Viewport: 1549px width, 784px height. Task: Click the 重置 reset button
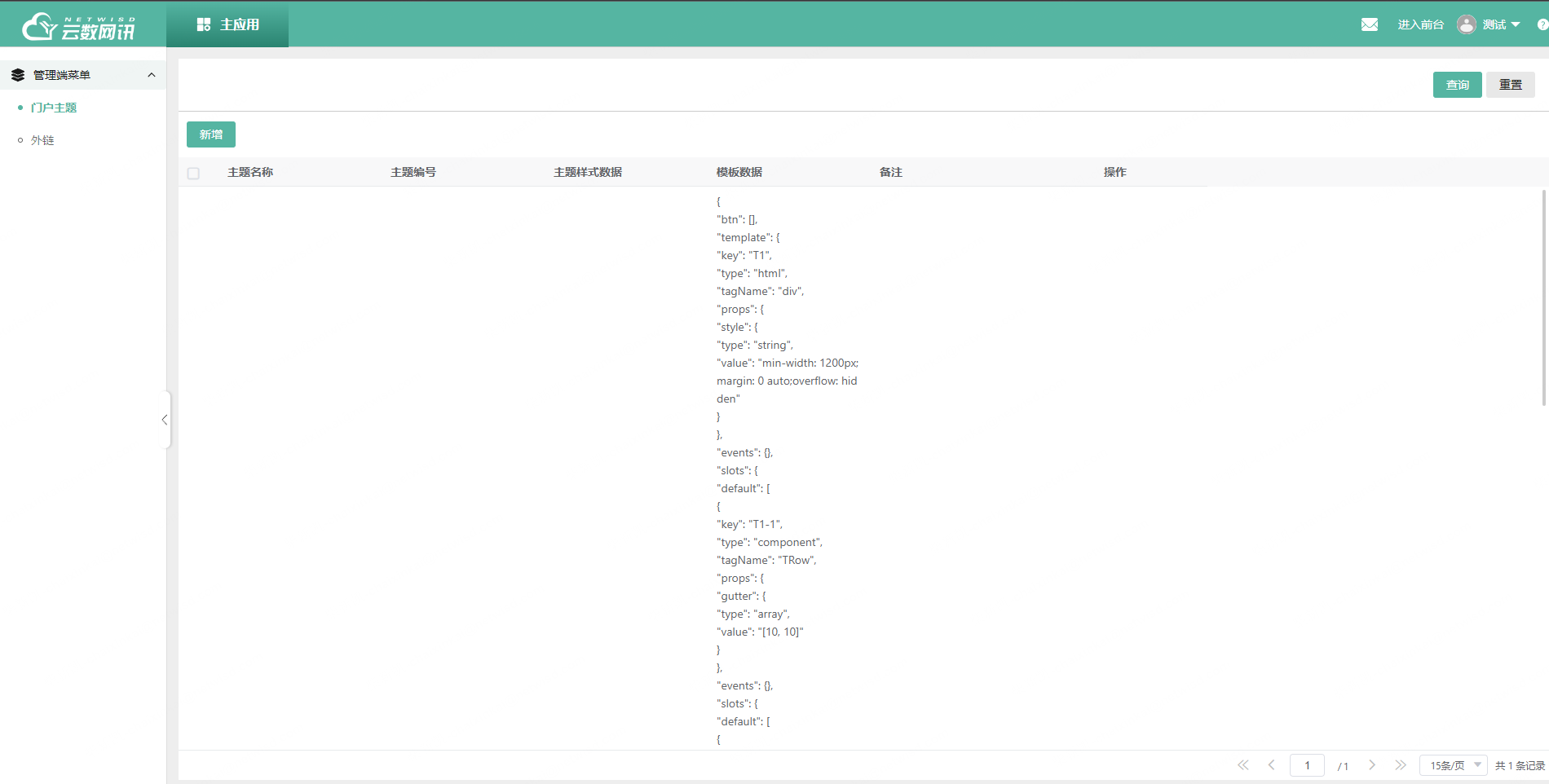[1510, 85]
